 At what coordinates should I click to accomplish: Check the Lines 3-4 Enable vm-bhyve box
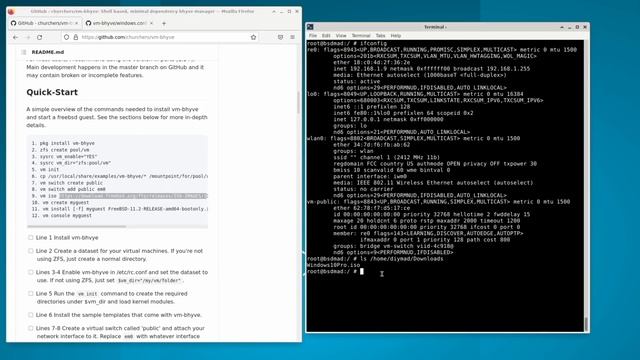31,272
